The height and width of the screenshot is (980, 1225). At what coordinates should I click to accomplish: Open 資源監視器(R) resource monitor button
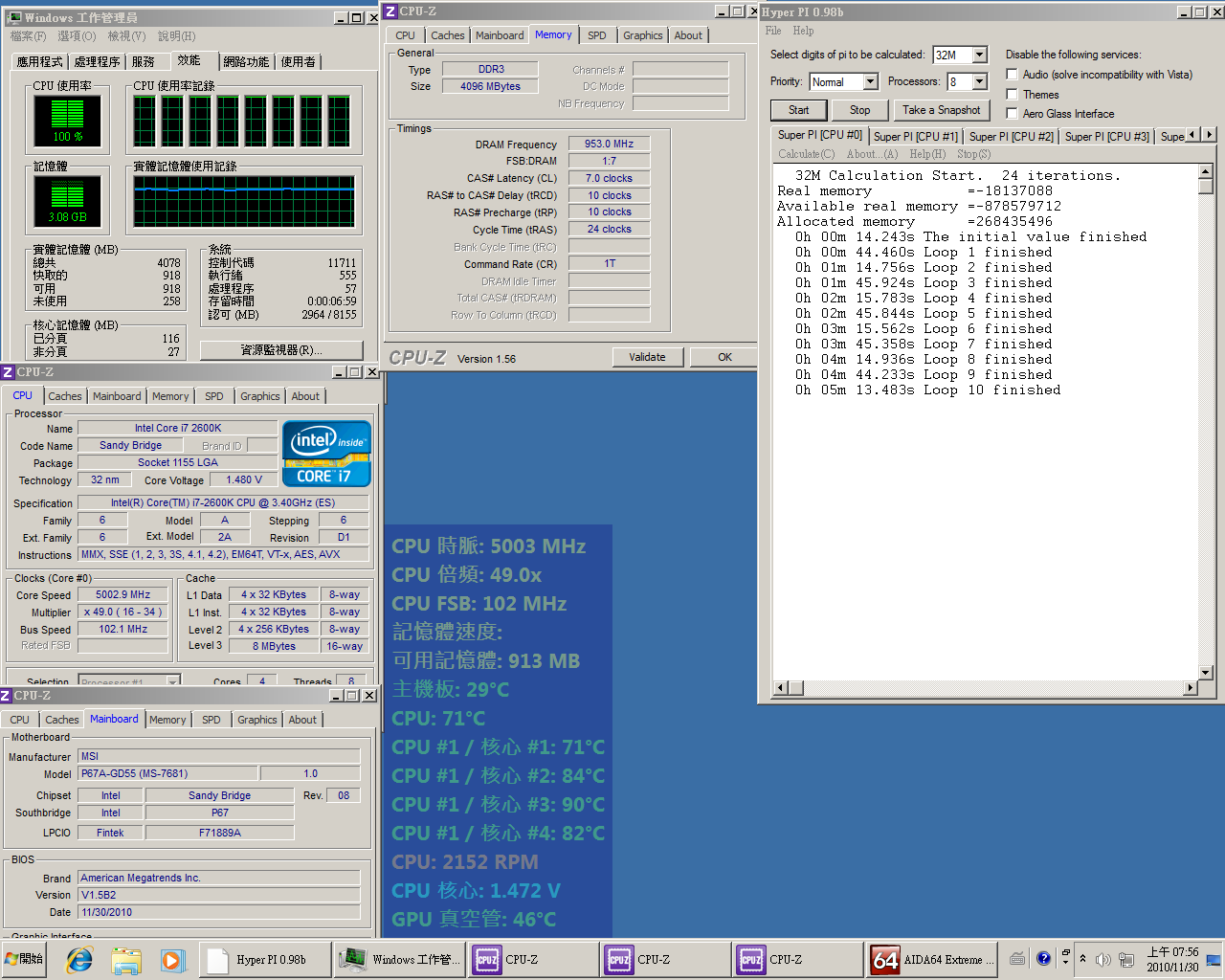pyautogui.click(x=281, y=350)
